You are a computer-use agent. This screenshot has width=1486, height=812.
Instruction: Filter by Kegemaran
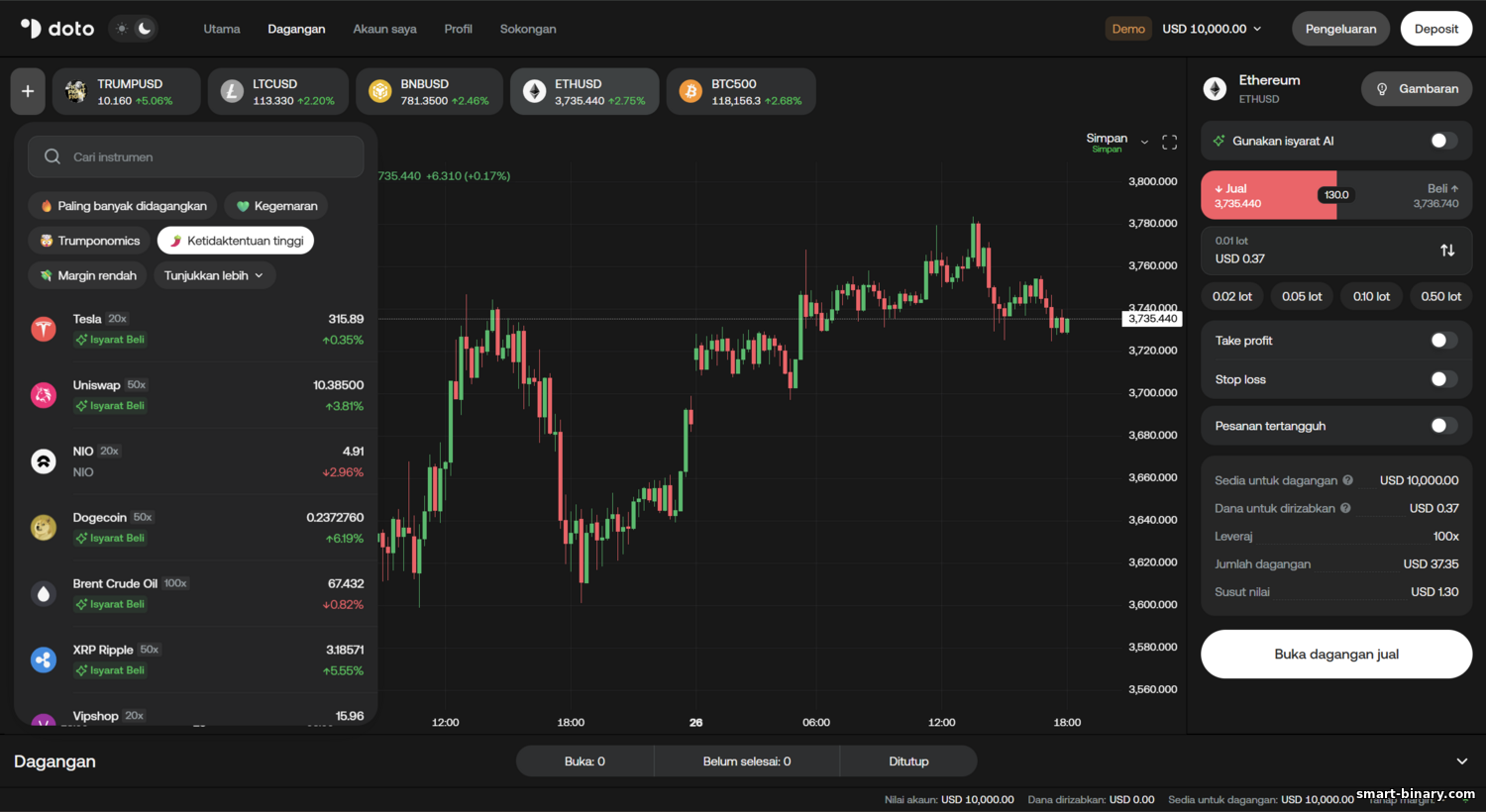(276, 206)
